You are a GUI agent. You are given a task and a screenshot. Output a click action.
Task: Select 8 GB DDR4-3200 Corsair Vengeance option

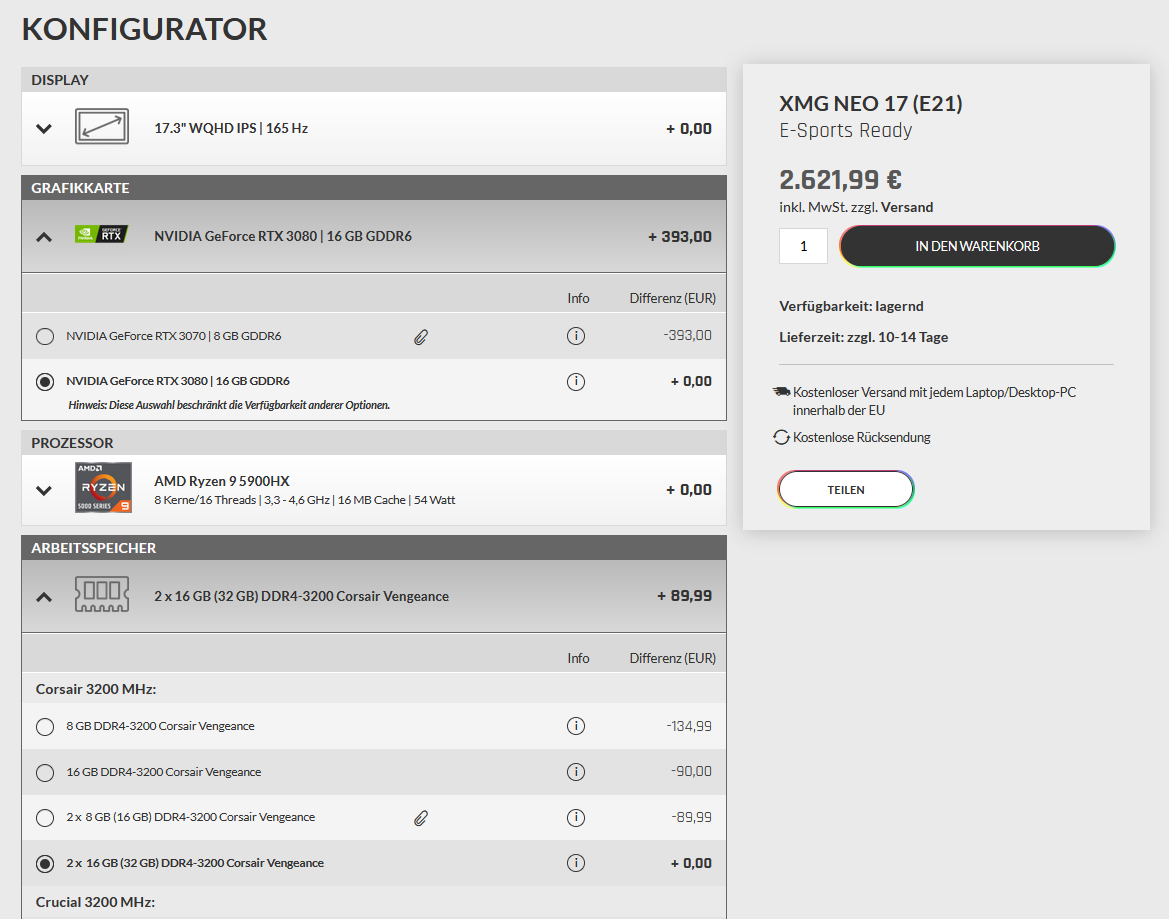point(45,726)
